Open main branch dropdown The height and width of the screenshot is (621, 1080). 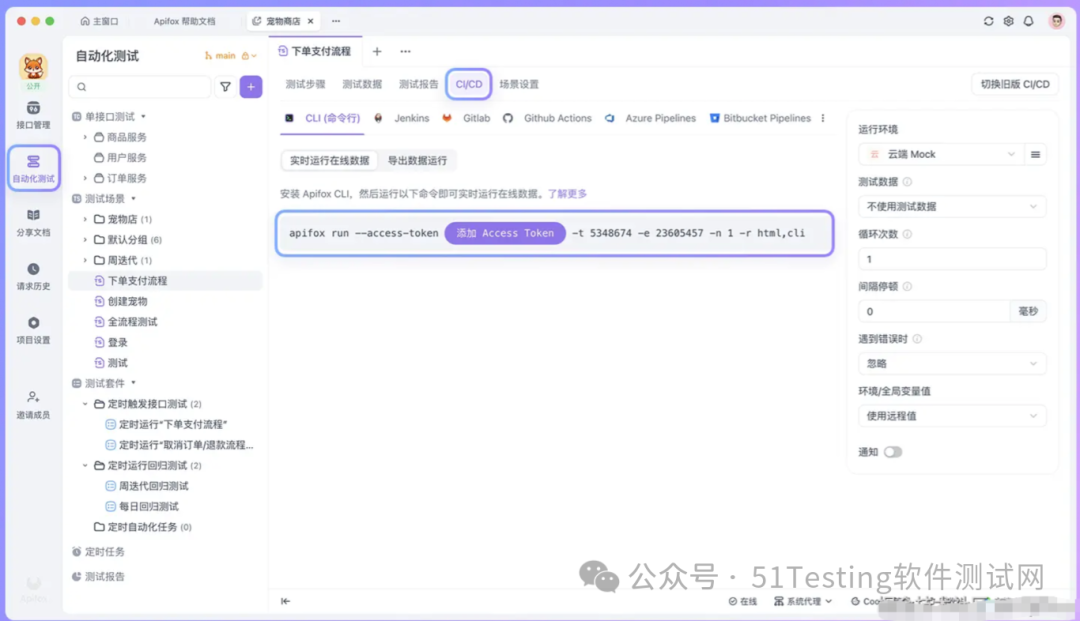(x=230, y=56)
